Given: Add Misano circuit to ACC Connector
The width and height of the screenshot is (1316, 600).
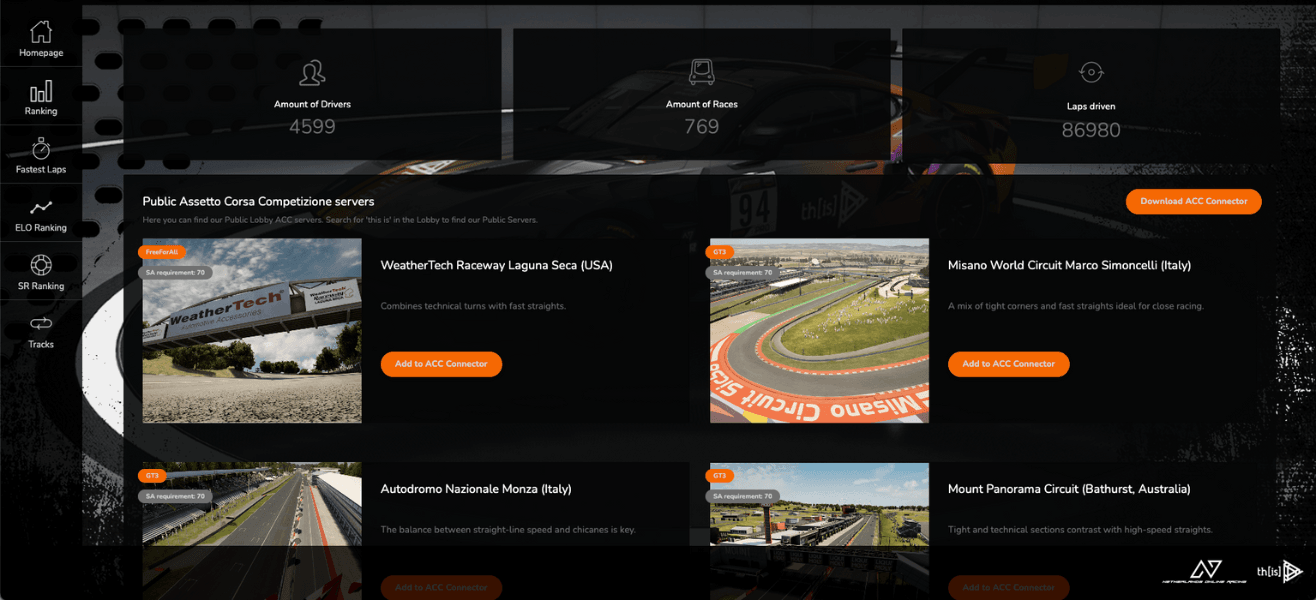Looking at the screenshot, I should click(1008, 364).
